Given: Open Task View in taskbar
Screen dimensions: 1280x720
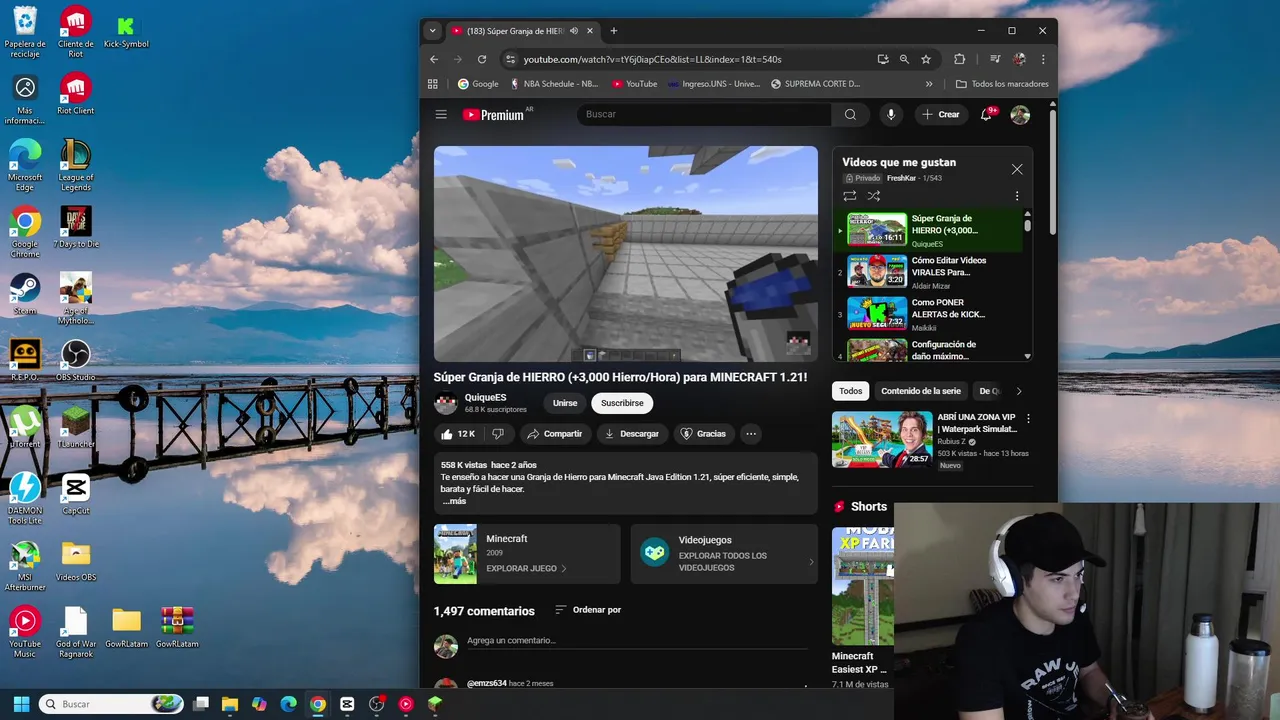Looking at the screenshot, I should click(201, 704).
